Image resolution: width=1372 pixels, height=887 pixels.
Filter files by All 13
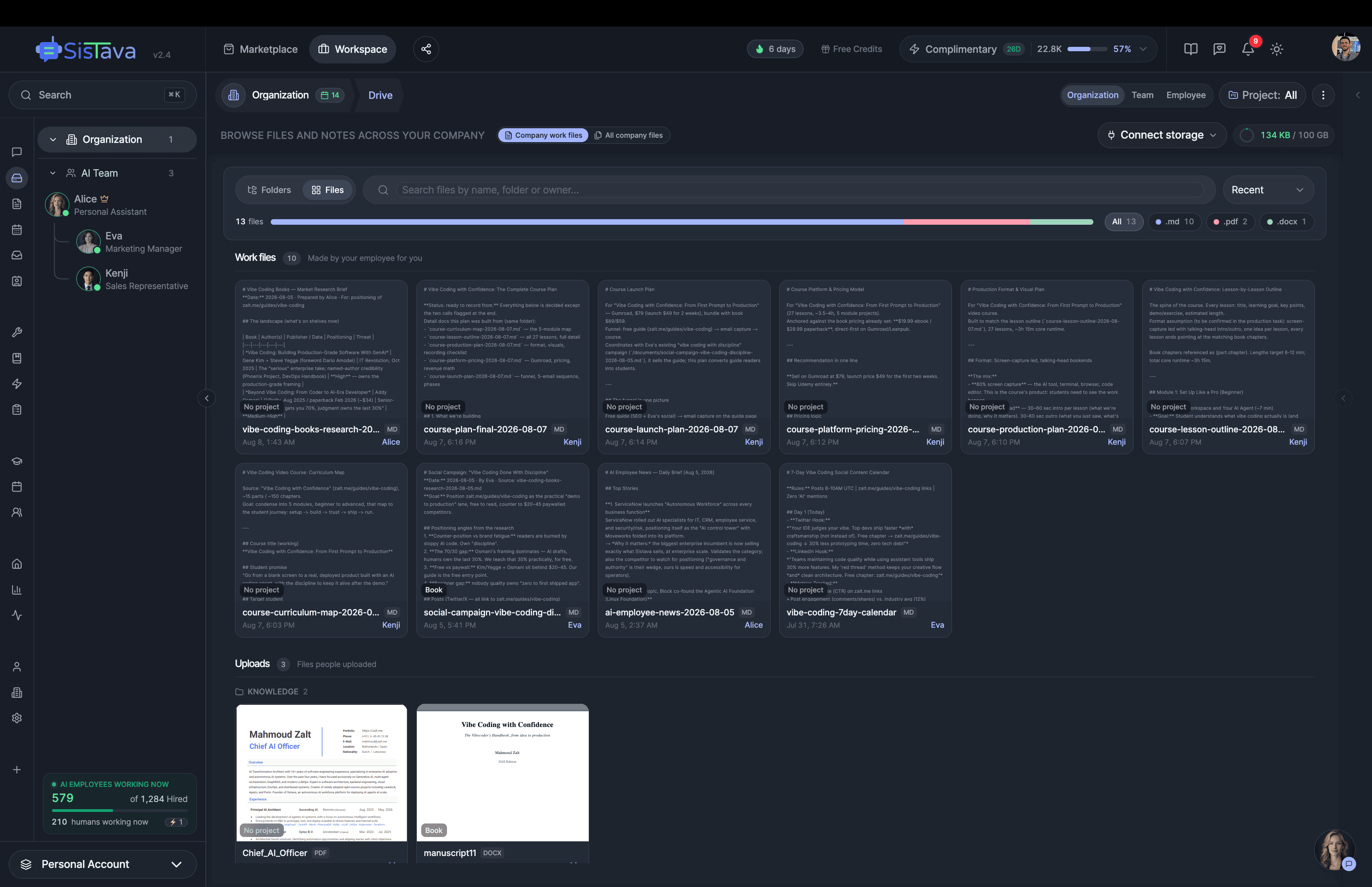(1123, 222)
